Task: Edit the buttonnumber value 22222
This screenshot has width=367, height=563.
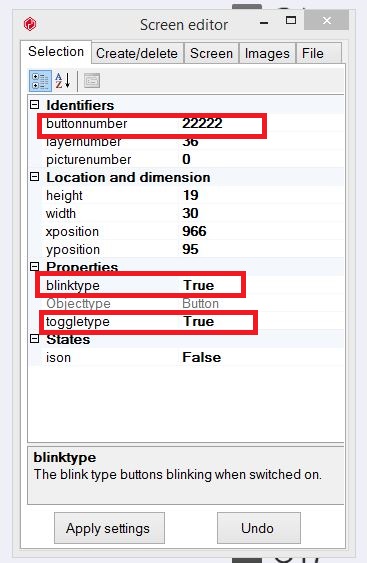Action: [x=202, y=124]
